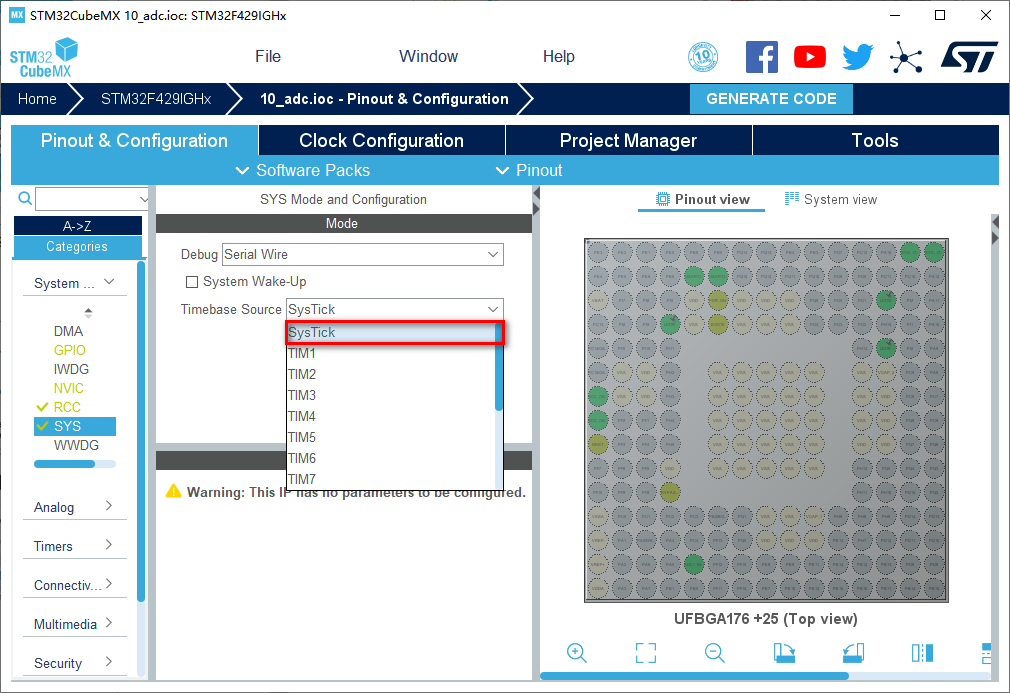Open the ST Facebook page icon
1010x693 pixels.
[x=762, y=57]
